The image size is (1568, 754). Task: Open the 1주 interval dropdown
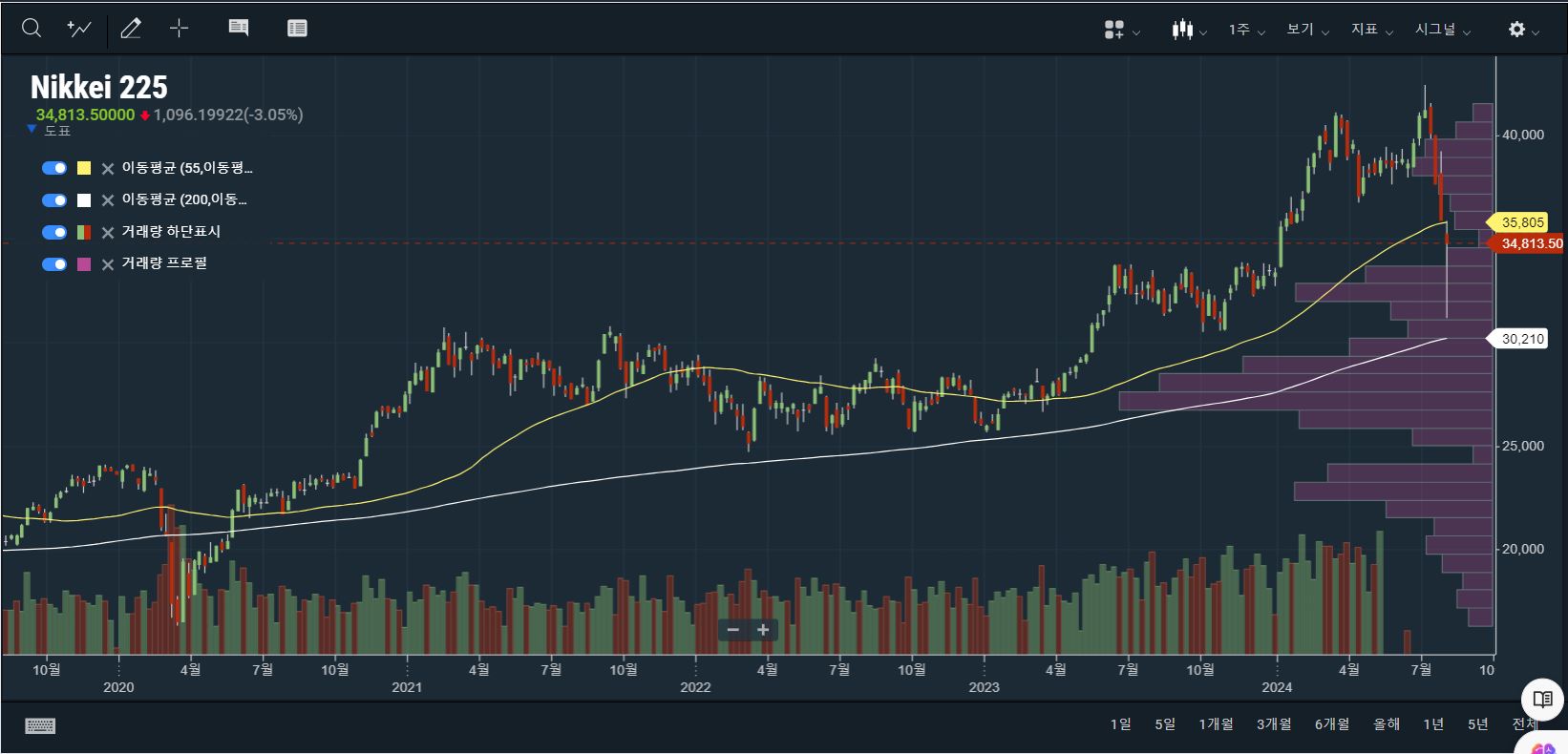1246,30
